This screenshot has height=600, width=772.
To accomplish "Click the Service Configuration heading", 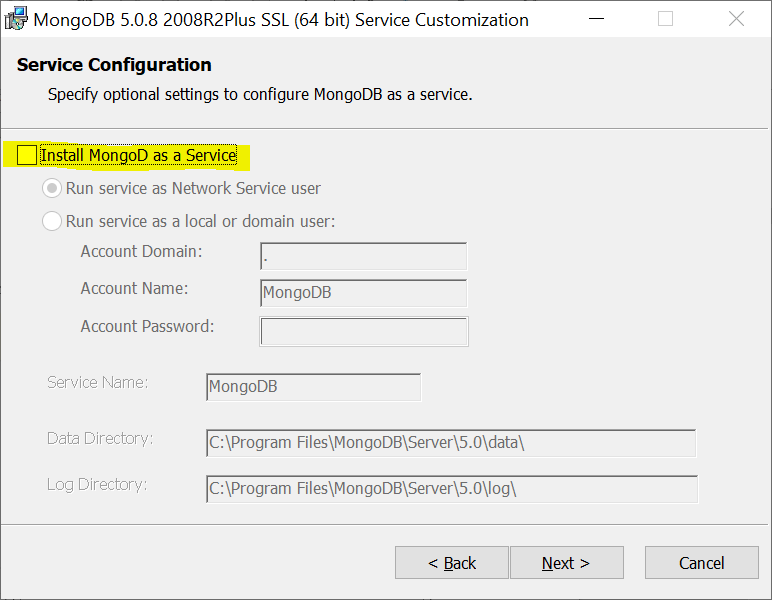I will [114, 65].
